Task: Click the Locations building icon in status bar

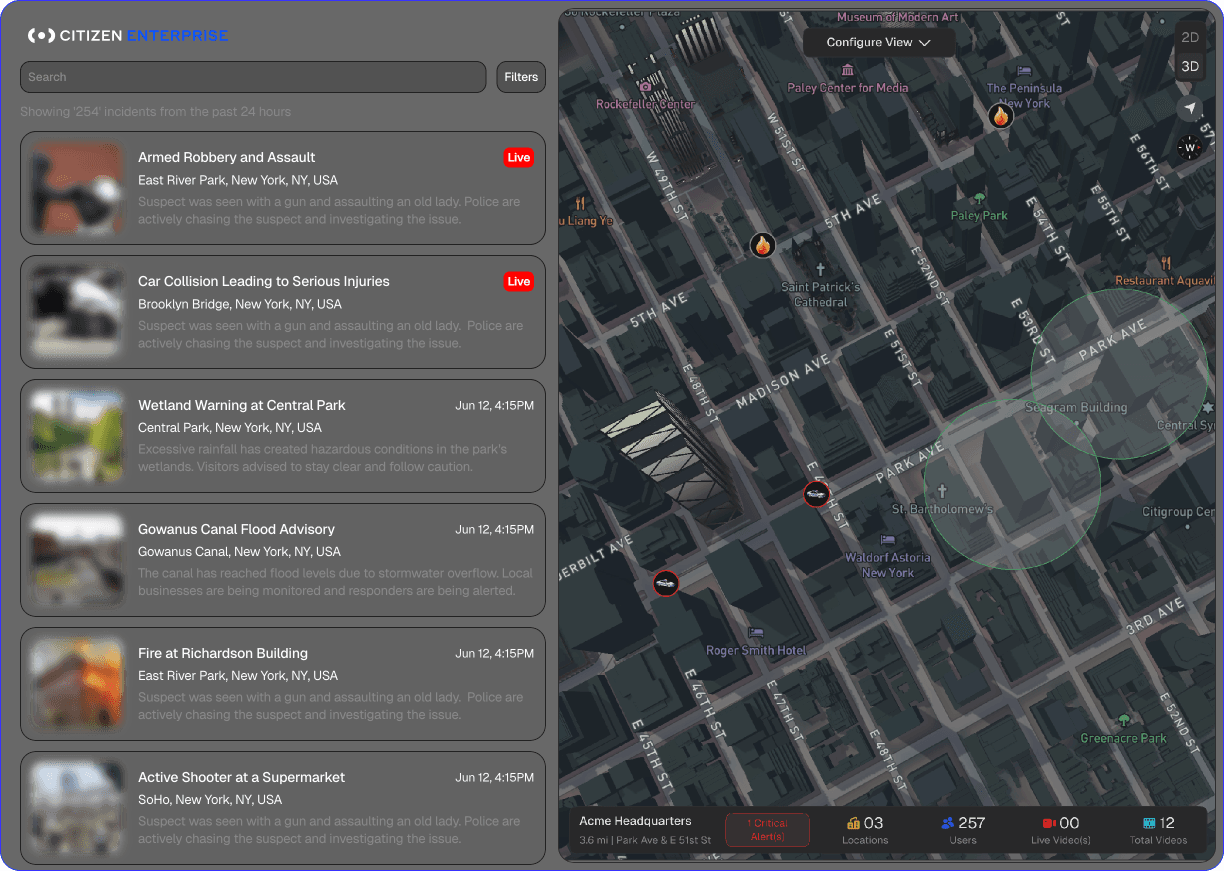Action: point(853,823)
